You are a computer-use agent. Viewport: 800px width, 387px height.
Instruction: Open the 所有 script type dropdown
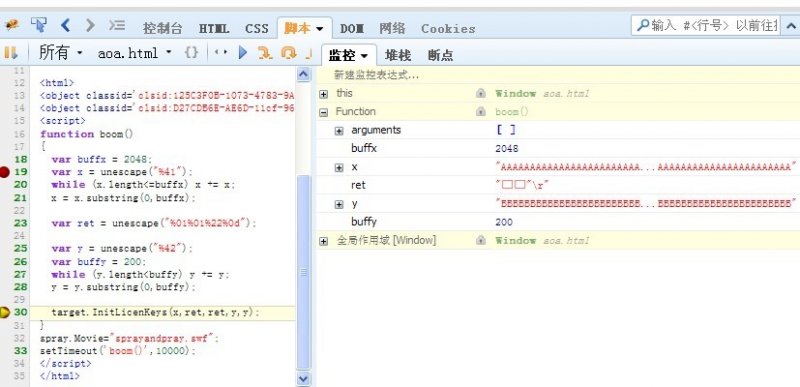tap(61, 53)
